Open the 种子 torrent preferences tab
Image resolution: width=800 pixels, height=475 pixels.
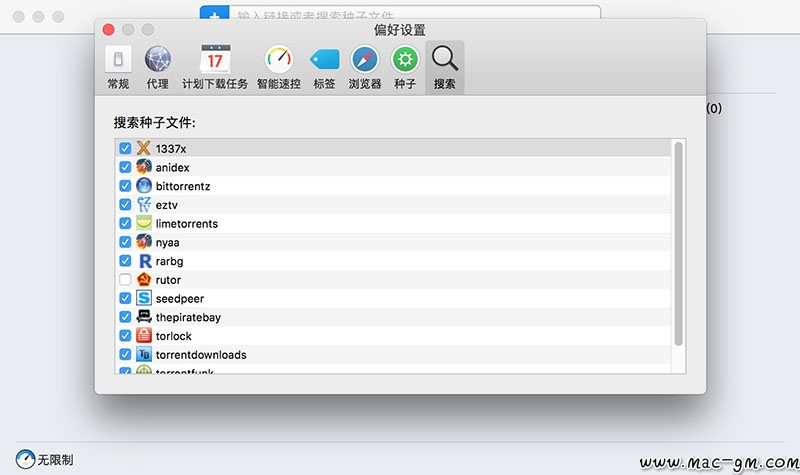405,68
